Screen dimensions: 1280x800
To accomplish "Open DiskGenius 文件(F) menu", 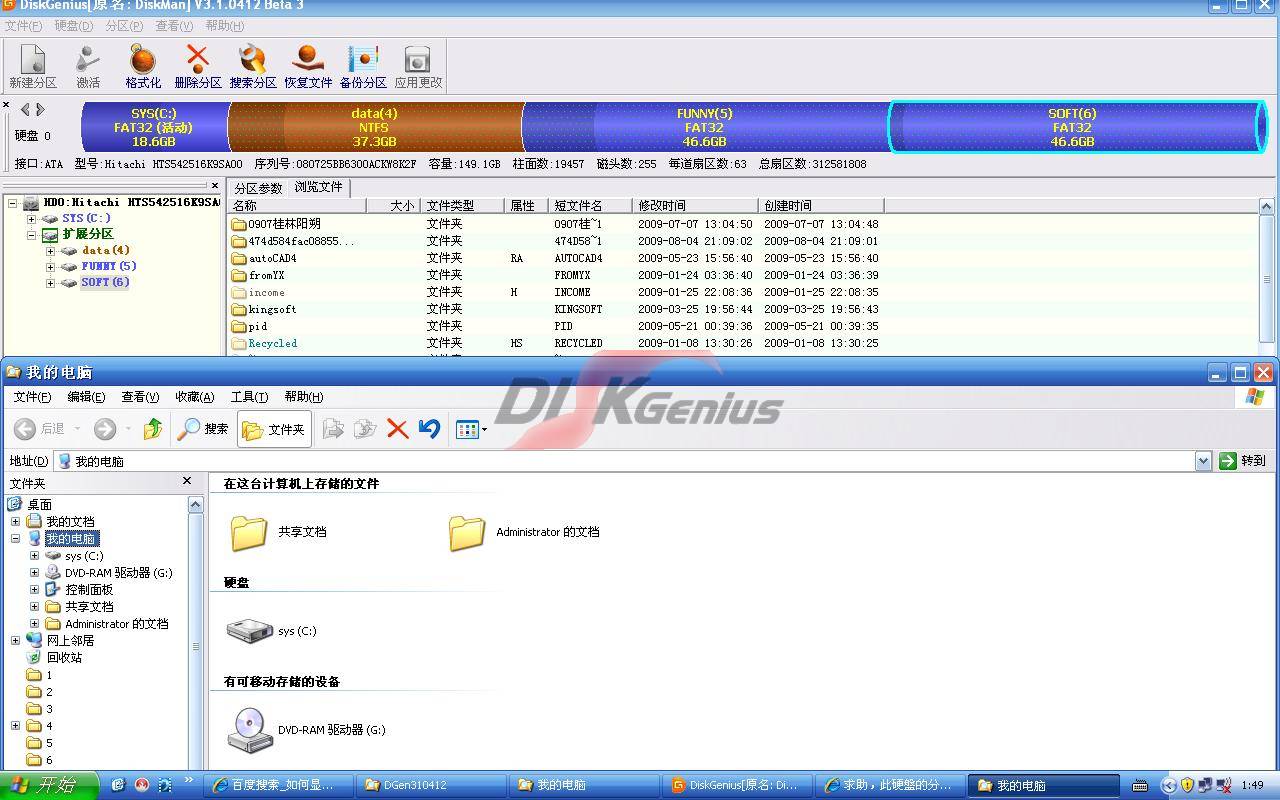I will [23, 26].
